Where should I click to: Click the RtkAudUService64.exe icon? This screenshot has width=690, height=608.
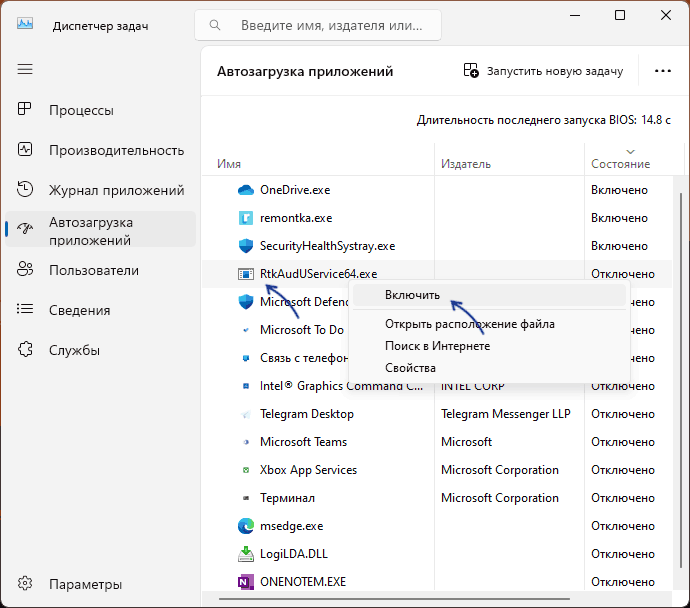[246, 274]
